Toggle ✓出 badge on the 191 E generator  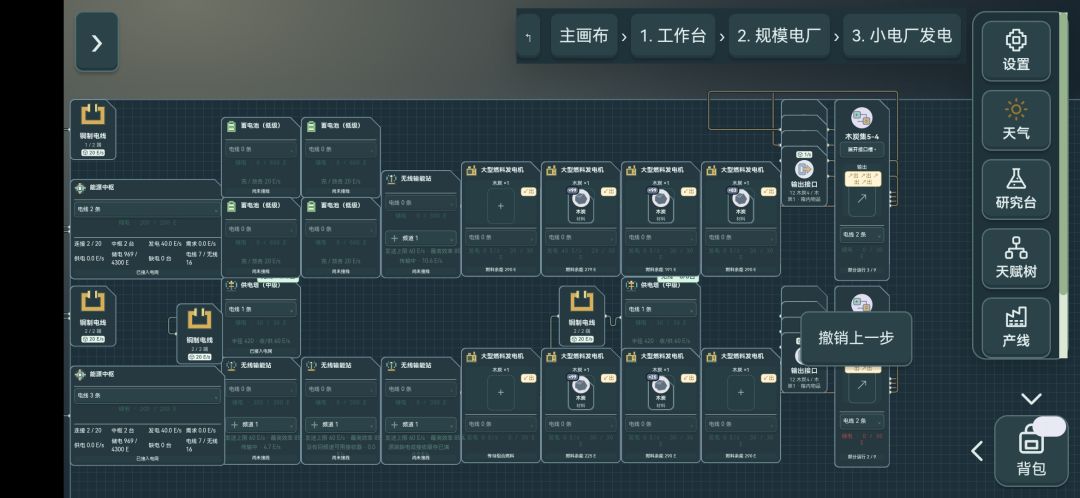click(x=689, y=191)
